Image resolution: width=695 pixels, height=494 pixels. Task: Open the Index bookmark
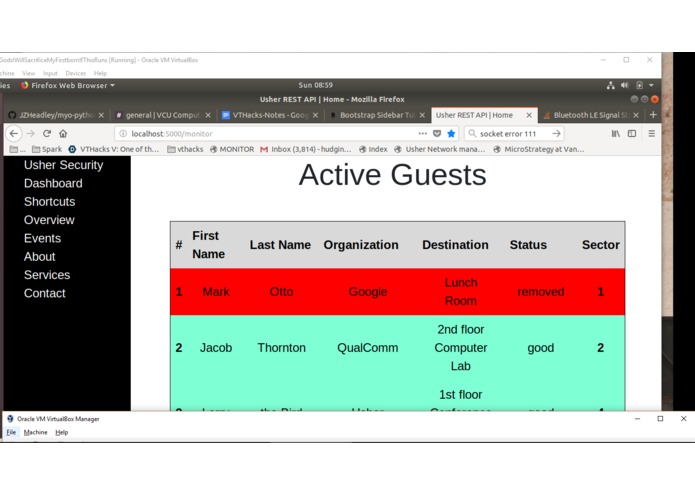point(373,149)
